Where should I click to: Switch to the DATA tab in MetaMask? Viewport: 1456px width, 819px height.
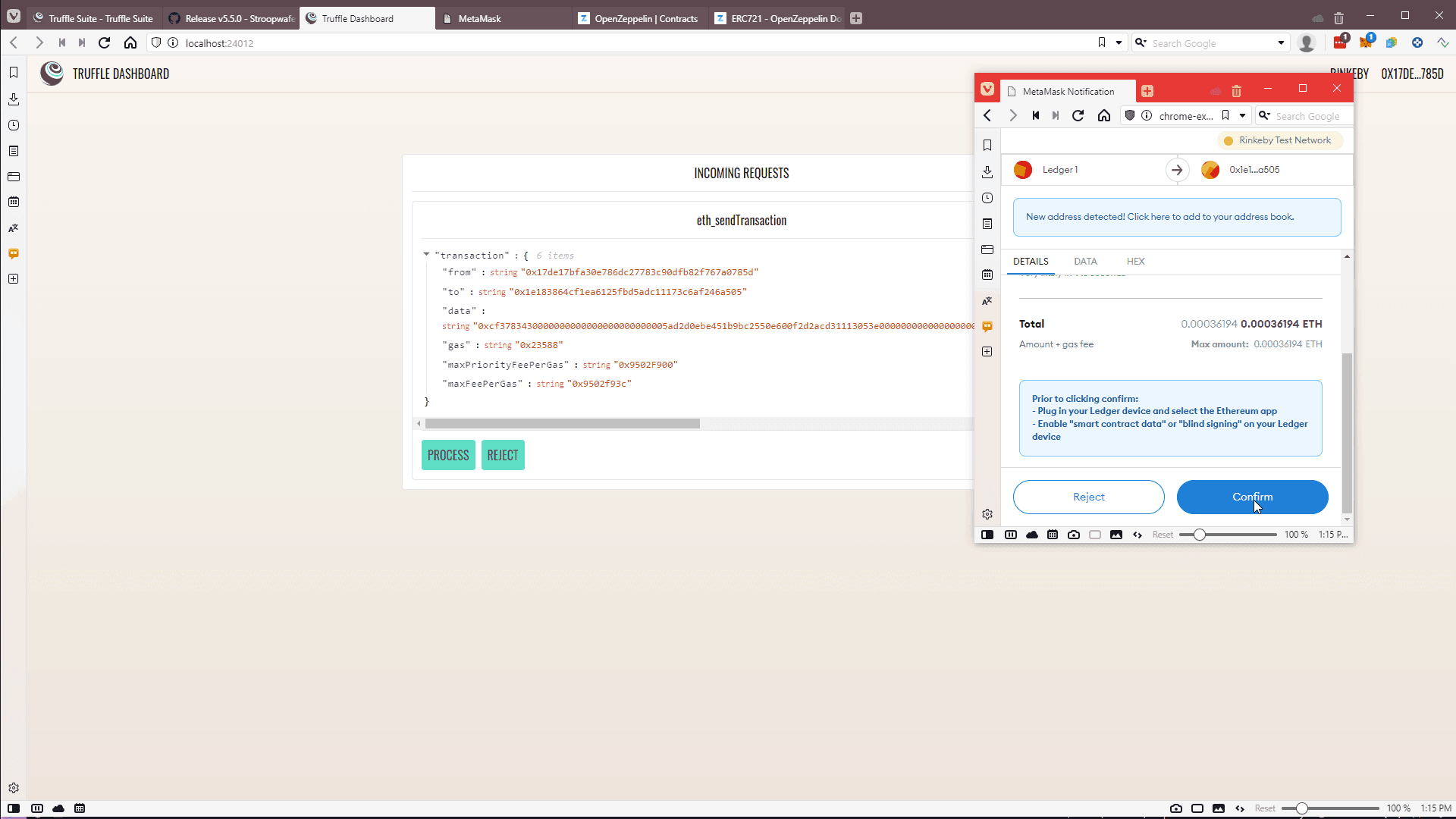(1085, 261)
